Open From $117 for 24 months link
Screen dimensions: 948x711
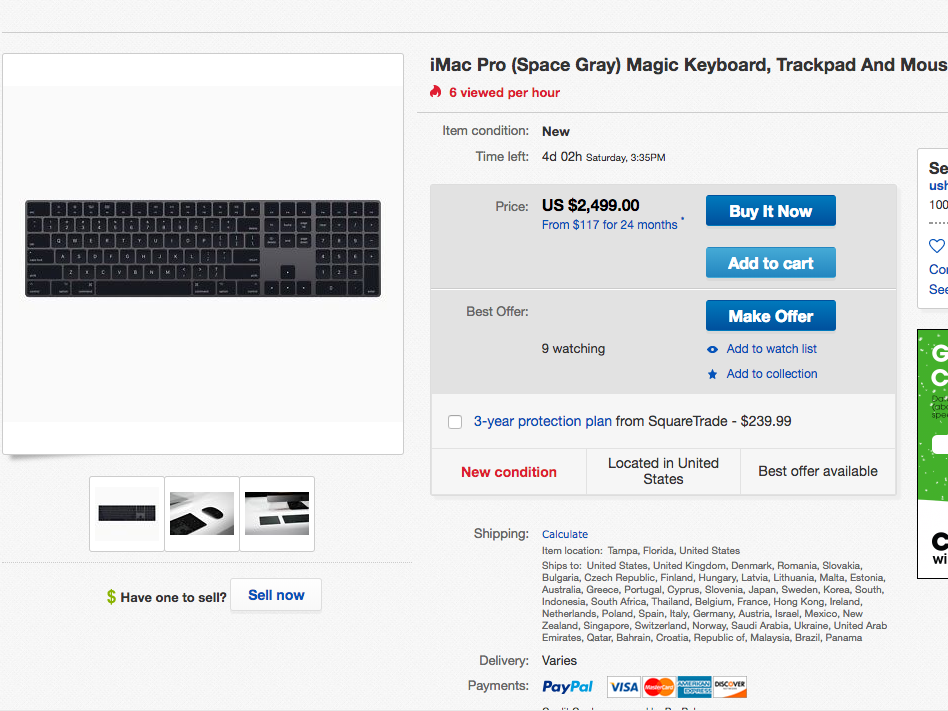tap(609, 224)
